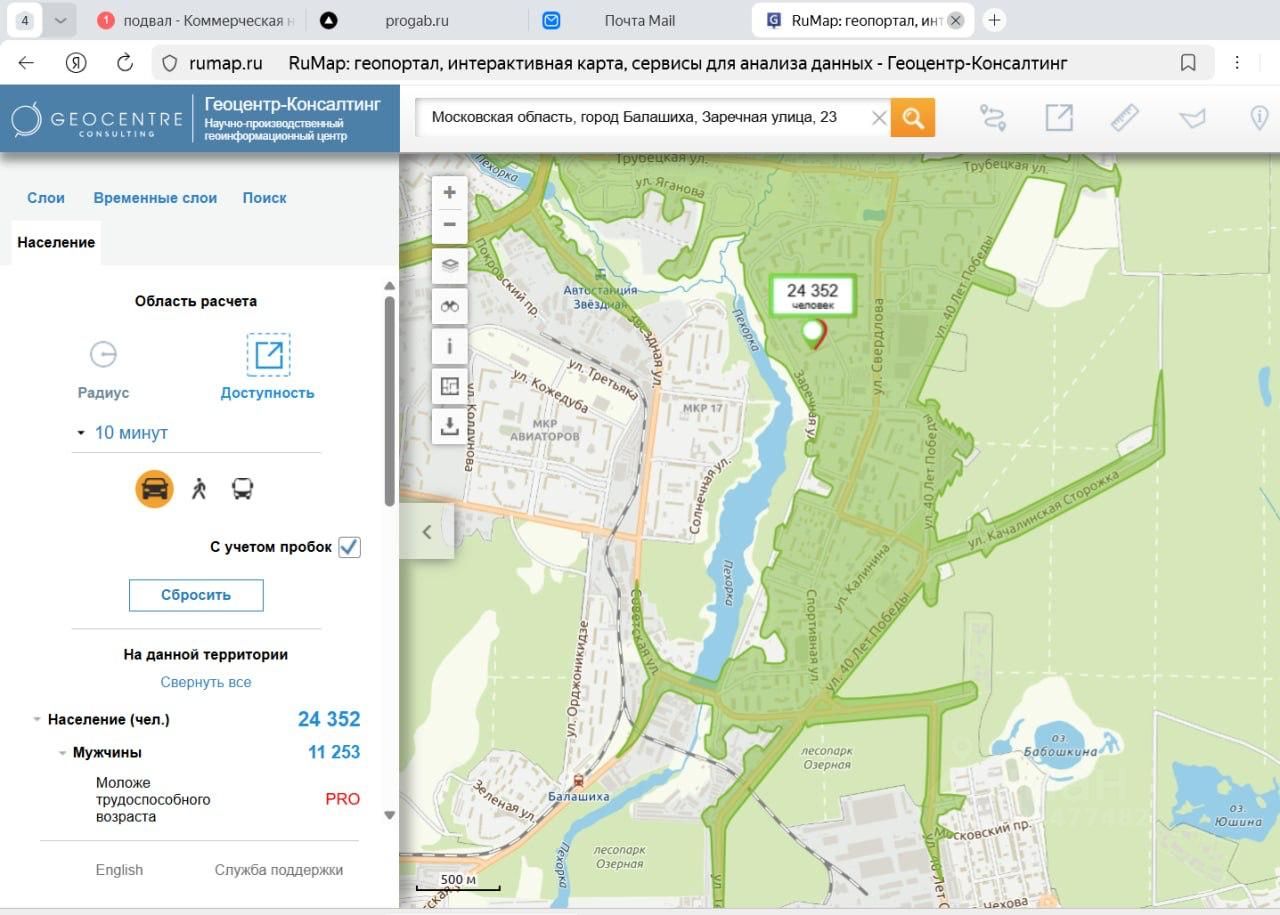
Task: Select the bus transit mode icon
Action: click(242, 489)
